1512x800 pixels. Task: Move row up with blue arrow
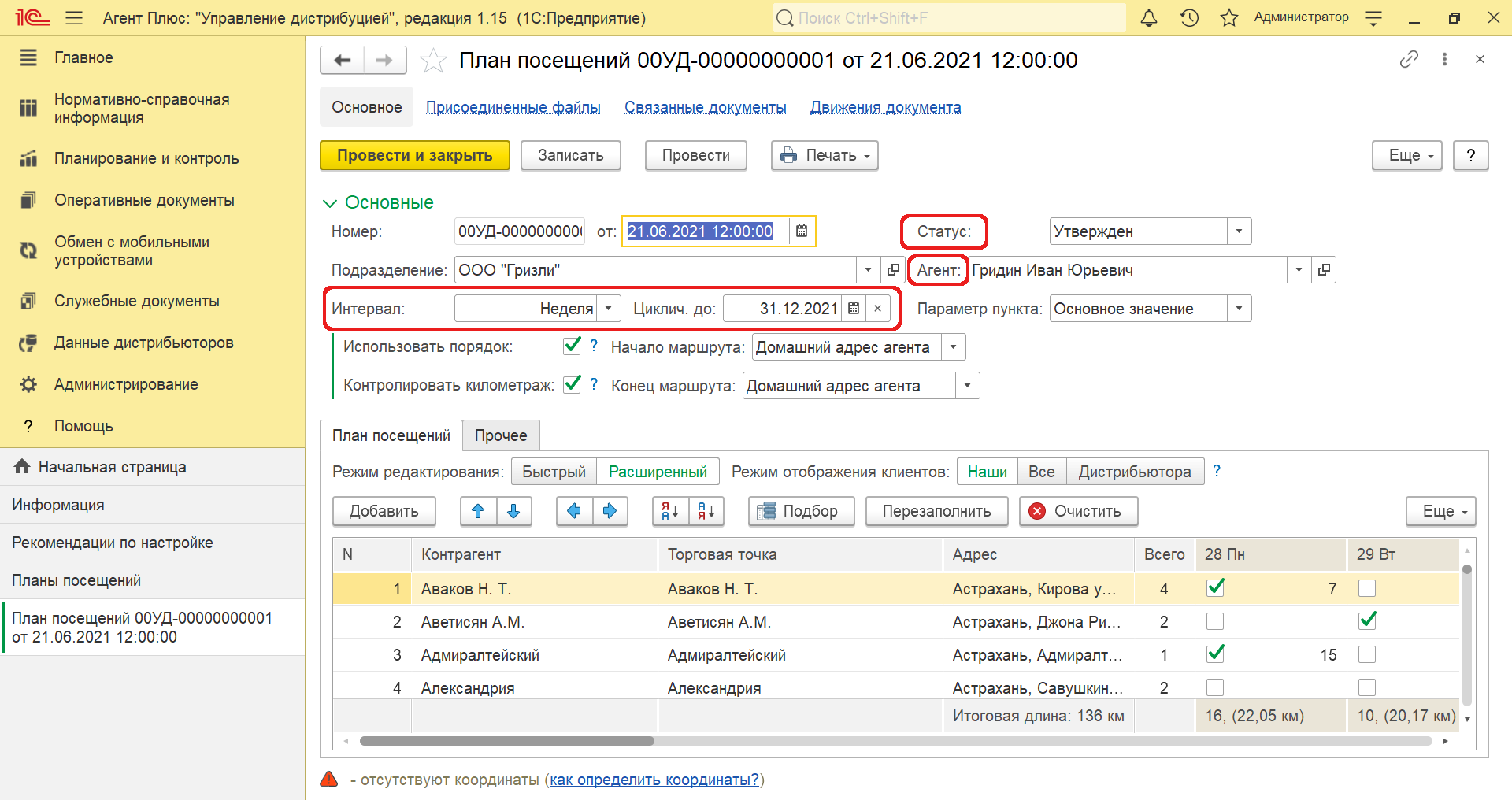pyautogui.click(x=478, y=511)
